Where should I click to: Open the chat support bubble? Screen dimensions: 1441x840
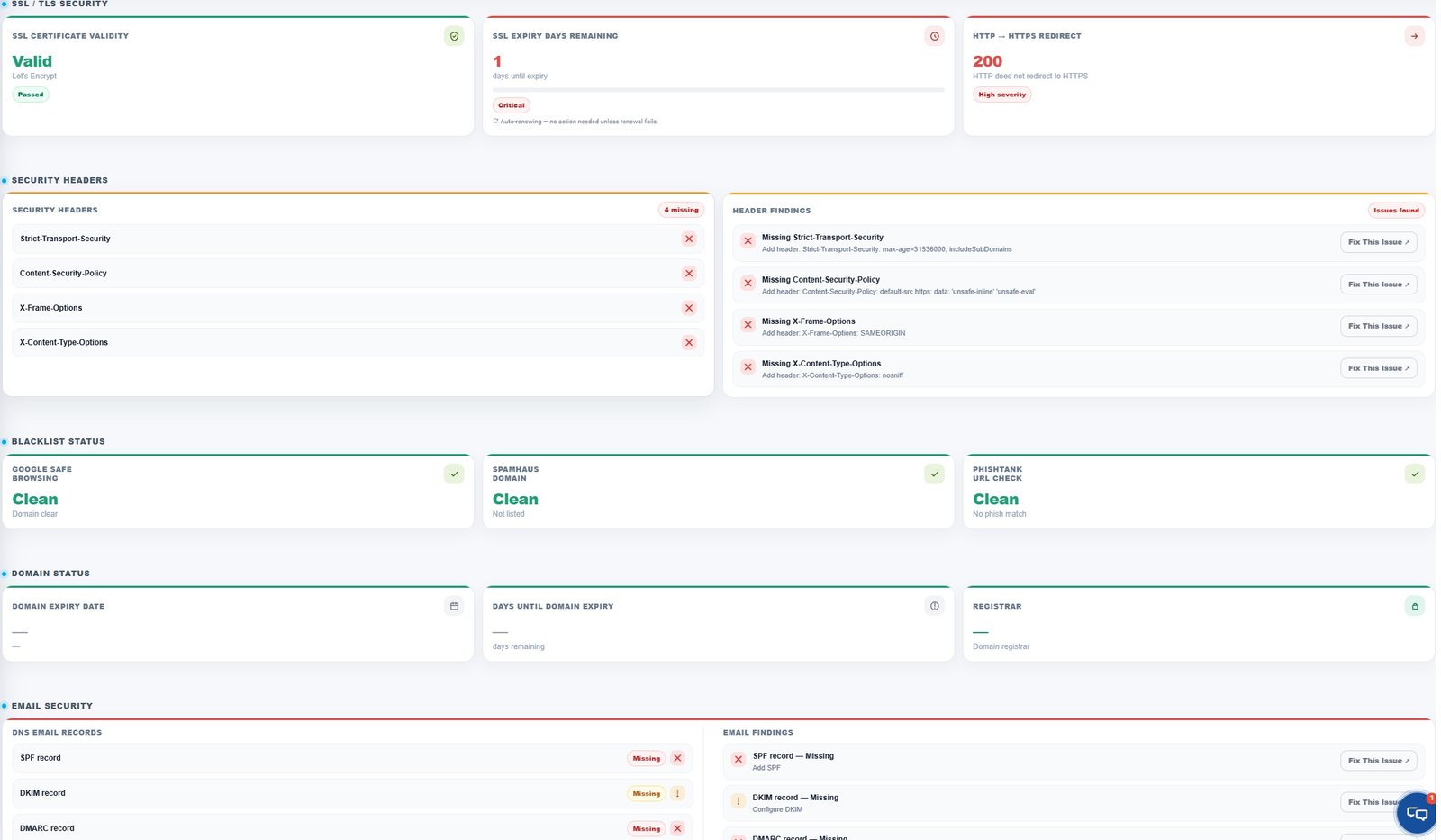tap(1416, 813)
